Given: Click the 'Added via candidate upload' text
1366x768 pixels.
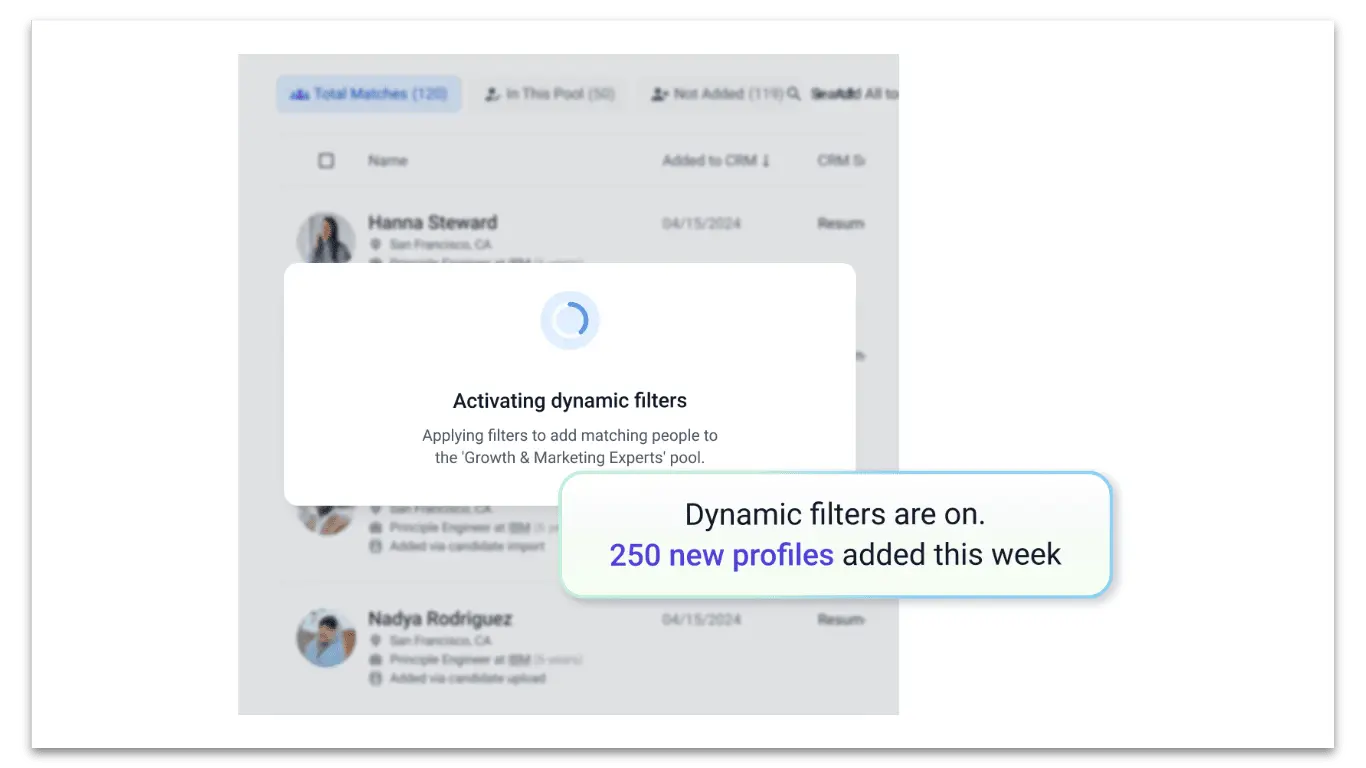Looking at the screenshot, I should (x=468, y=678).
